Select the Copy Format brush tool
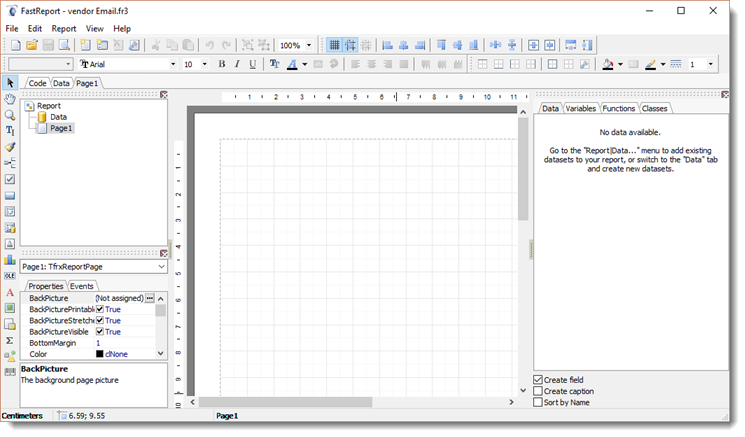This screenshot has height=437, width=745. pyautogui.click(x=10, y=147)
